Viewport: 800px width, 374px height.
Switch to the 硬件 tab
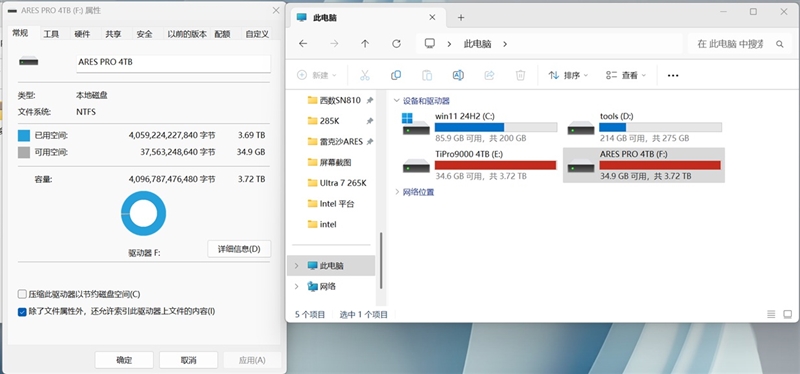coord(82,34)
